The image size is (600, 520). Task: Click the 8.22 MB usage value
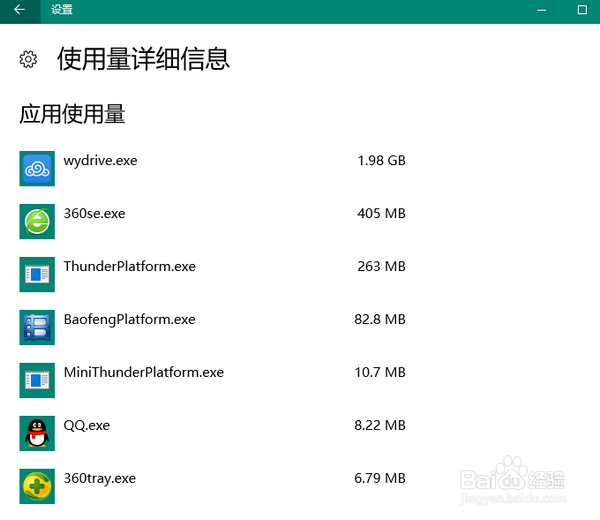380,425
